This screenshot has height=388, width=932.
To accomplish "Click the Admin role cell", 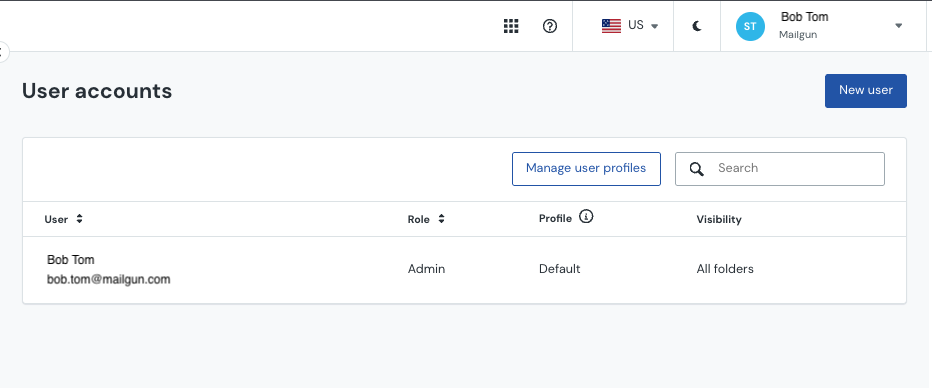I will [426, 269].
